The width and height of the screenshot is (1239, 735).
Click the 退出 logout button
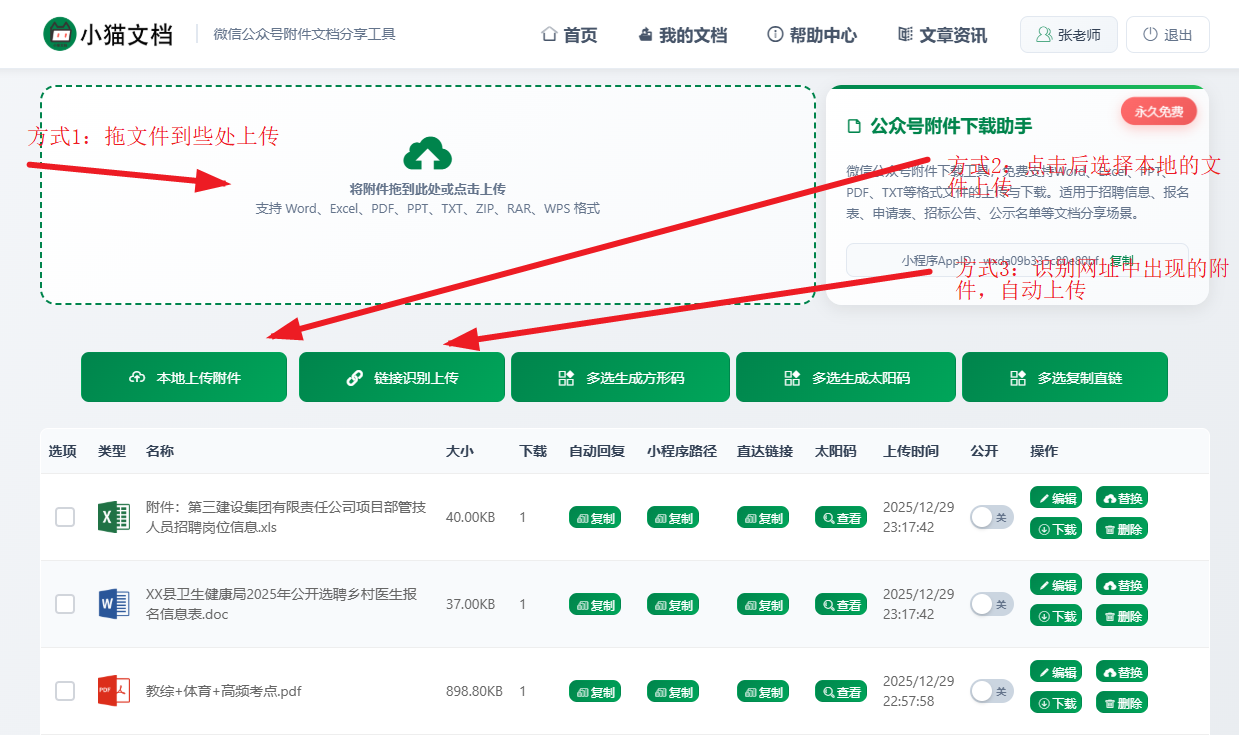click(x=1167, y=35)
